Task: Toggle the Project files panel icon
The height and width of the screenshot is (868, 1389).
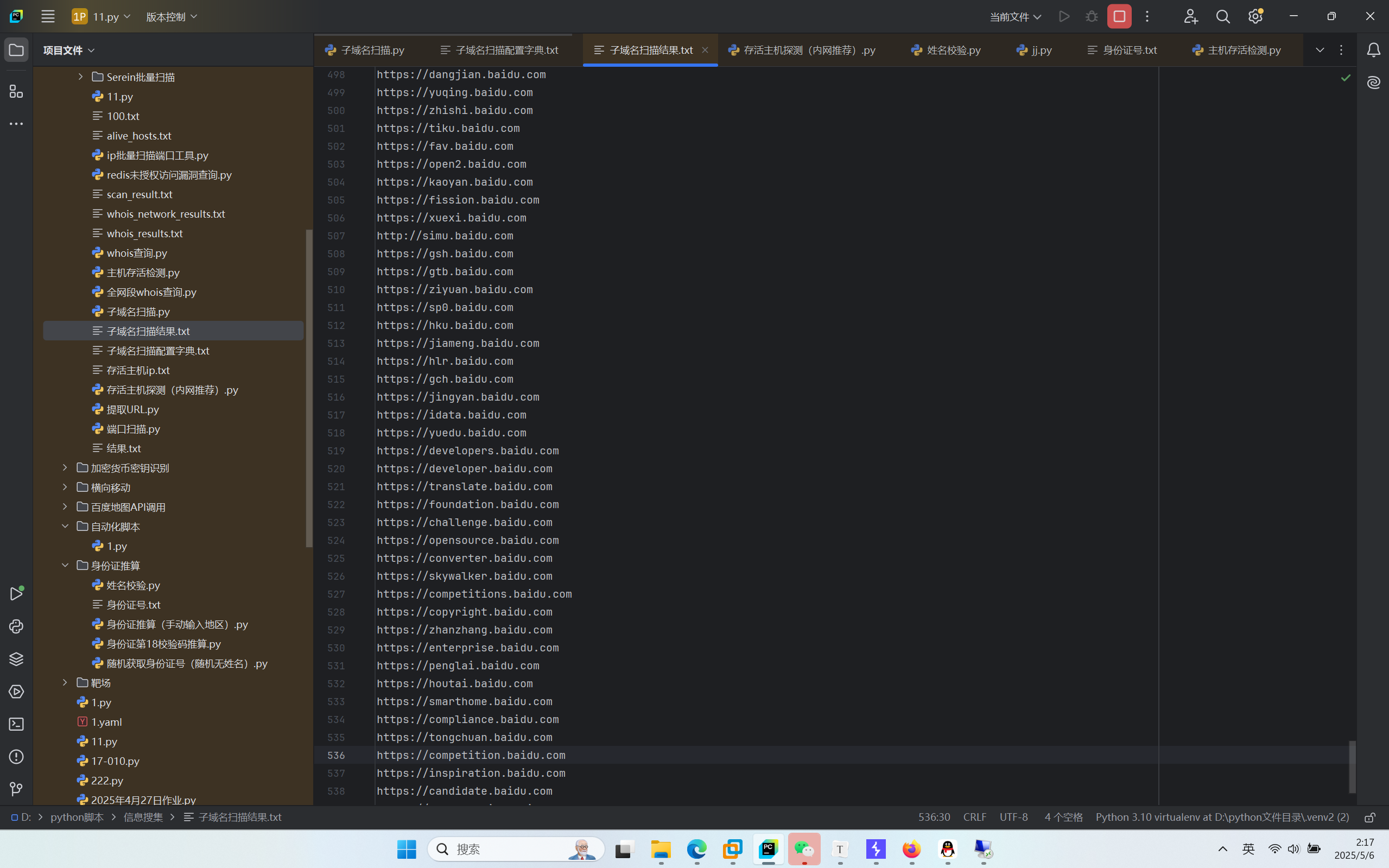Action: point(16,50)
